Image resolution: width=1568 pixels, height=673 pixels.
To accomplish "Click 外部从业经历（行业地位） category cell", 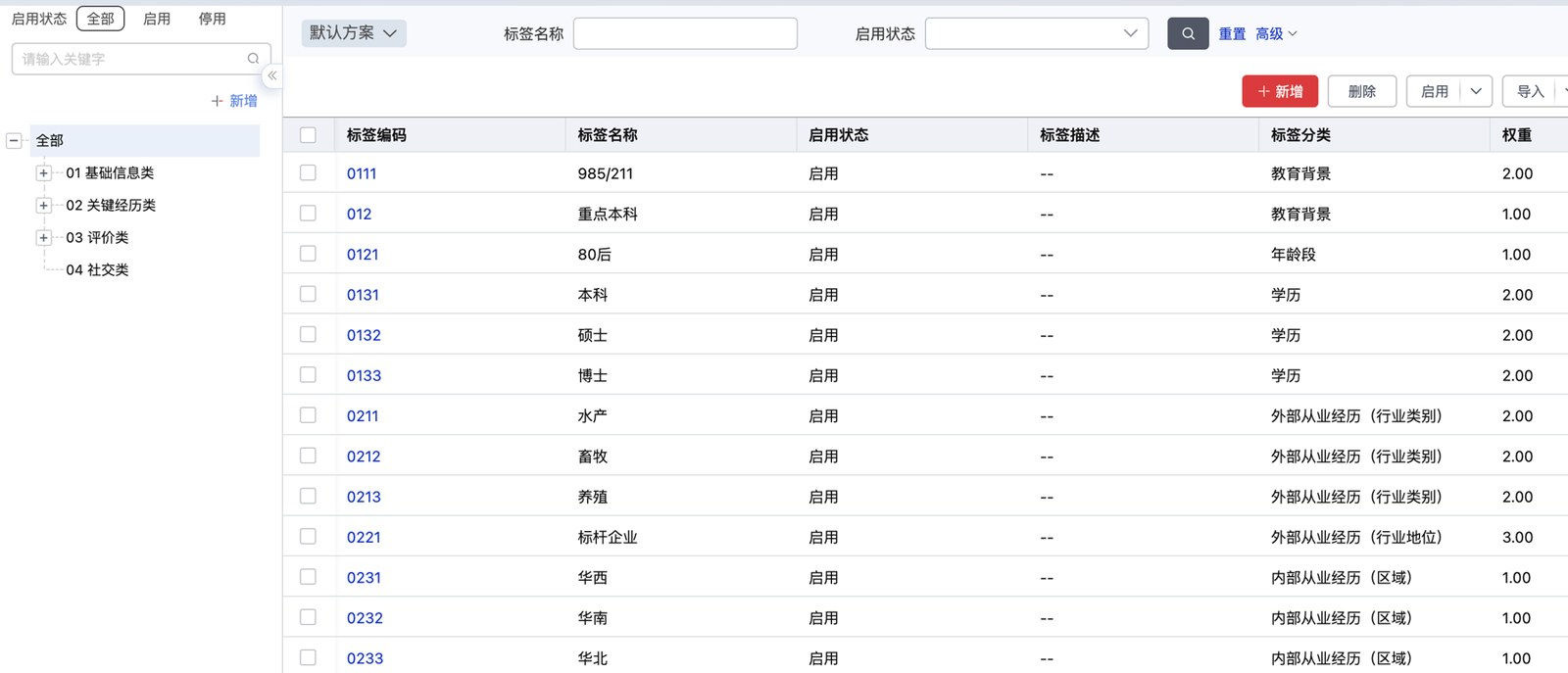I will [1356, 538].
